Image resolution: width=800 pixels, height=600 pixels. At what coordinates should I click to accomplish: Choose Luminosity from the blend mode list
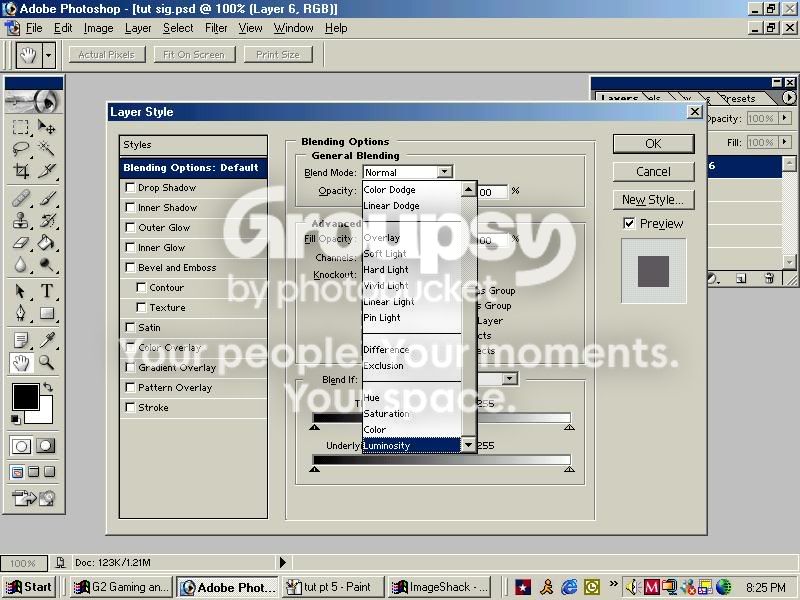click(412, 445)
